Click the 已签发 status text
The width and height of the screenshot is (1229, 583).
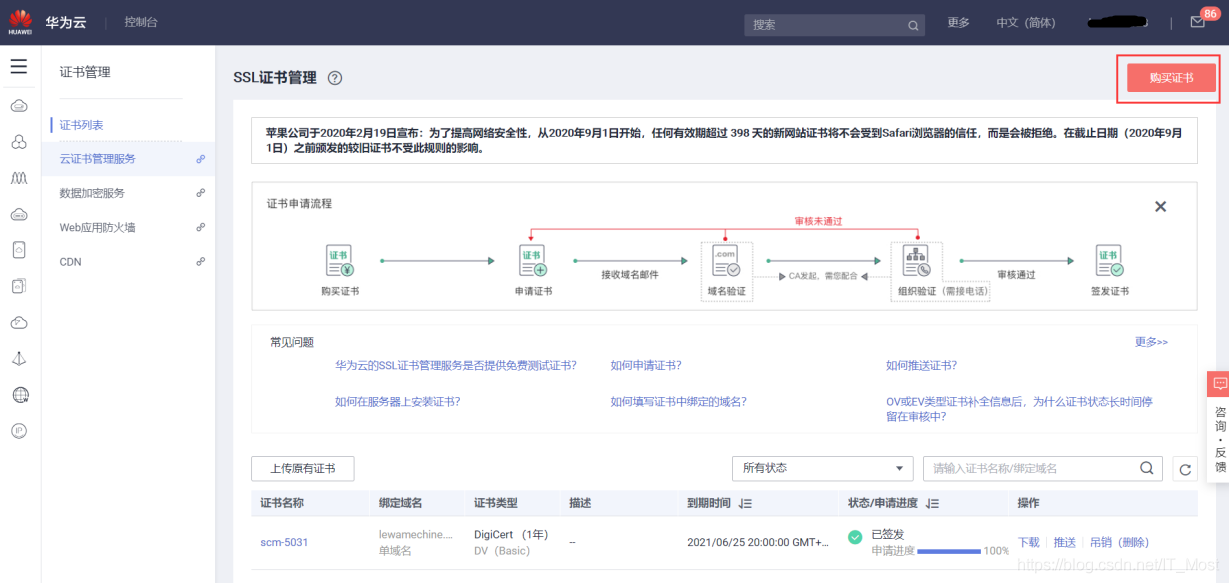click(887, 535)
